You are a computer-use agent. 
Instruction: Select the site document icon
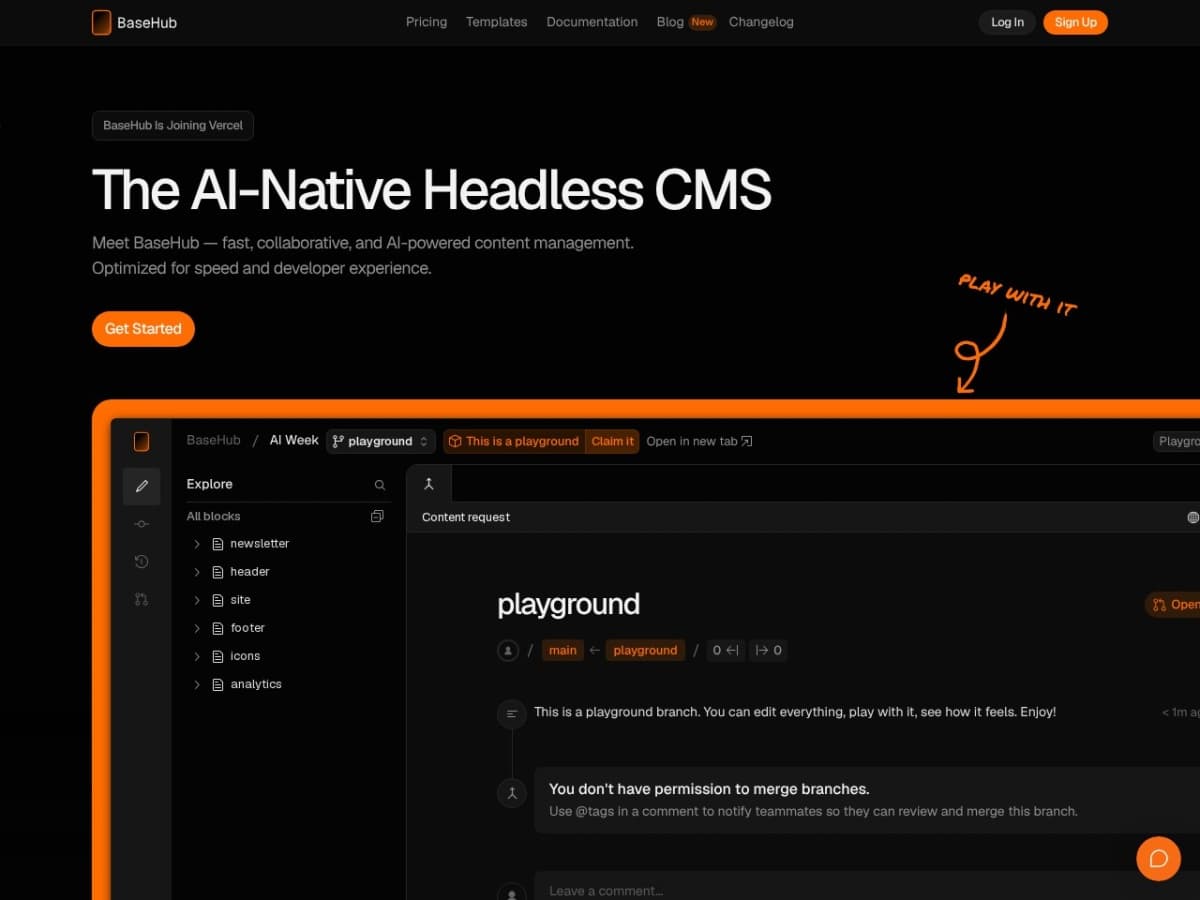click(x=217, y=600)
